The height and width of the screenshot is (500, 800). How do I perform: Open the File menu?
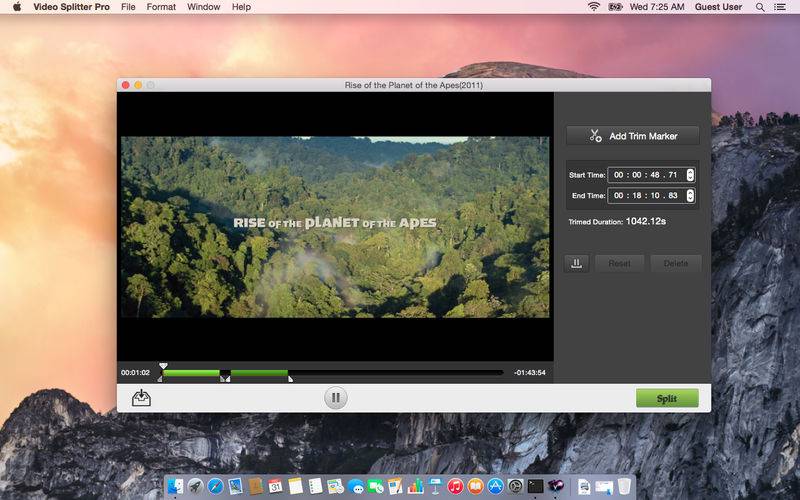click(x=128, y=7)
